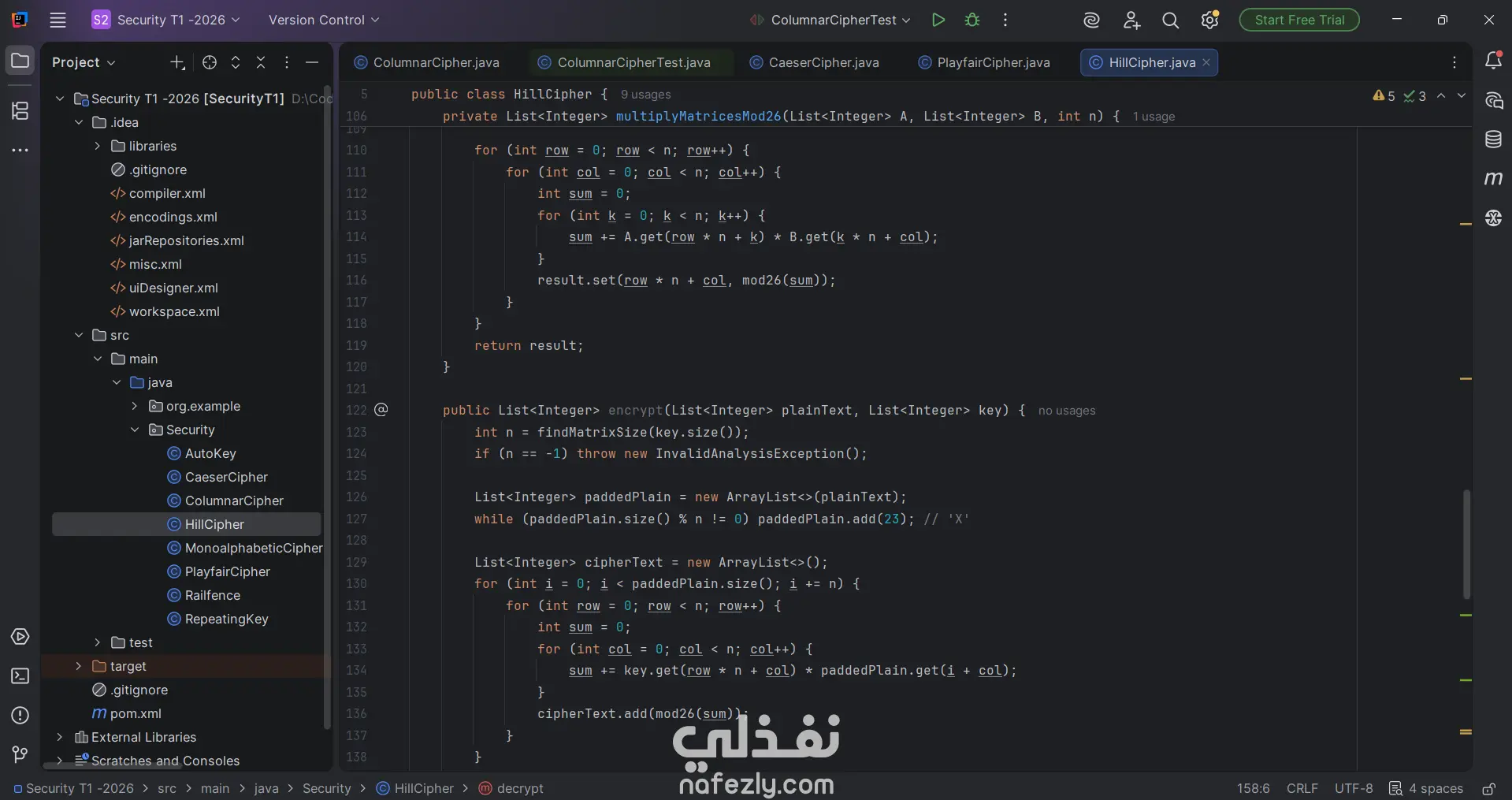The width and height of the screenshot is (1512, 800).
Task: Click the UTF-8 encoding indicator
Action: (1354, 789)
